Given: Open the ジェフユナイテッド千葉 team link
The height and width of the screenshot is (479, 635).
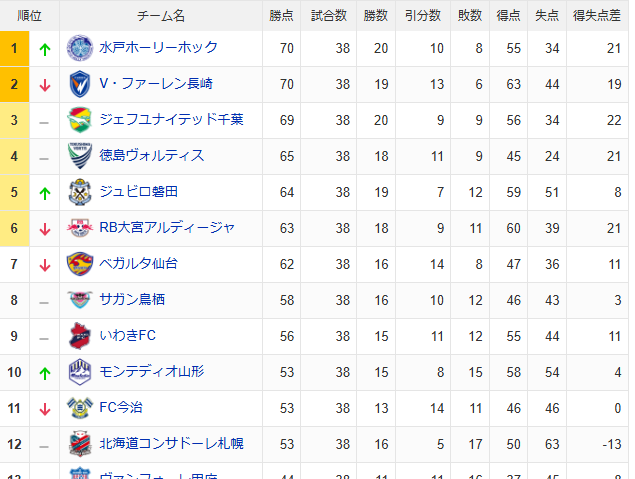Looking at the screenshot, I should tap(171, 120).
